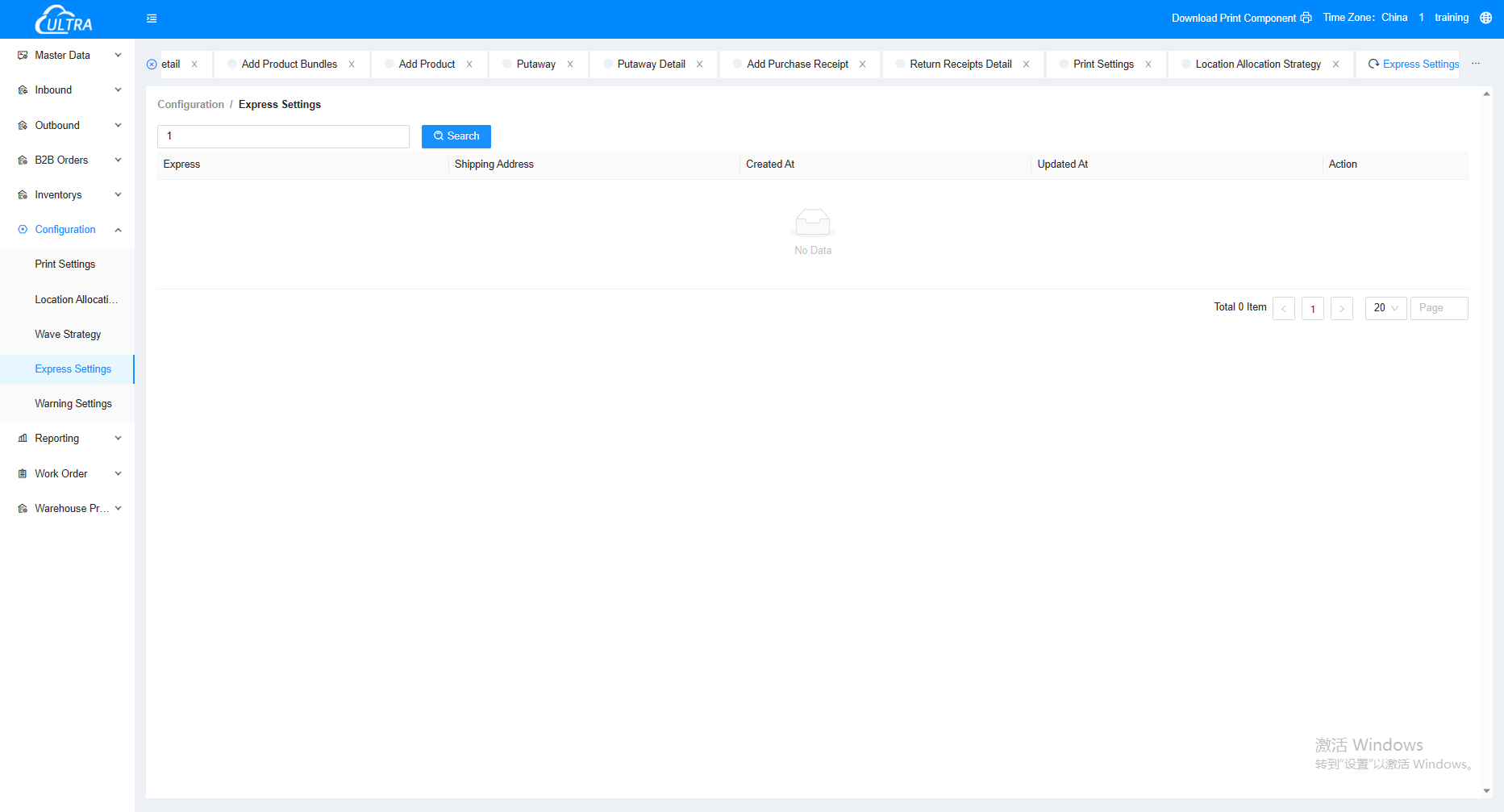This screenshot has height=812, width=1504.
Task: Click the Outbound menu icon
Action: [x=23, y=126]
